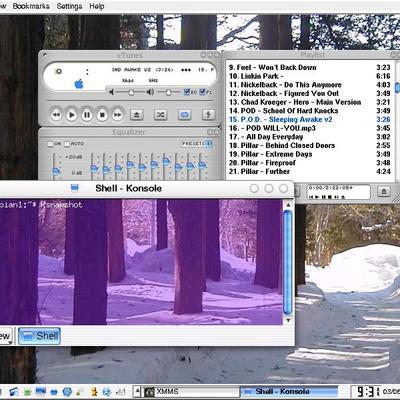The height and width of the screenshot is (400, 400).
Task: Click the taskbar clock showing 9:31
Action: (x=368, y=392)
